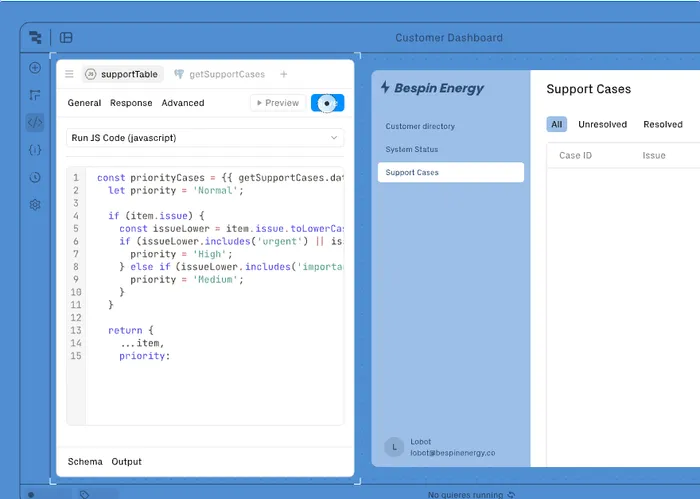Open the Advanced tab
Screen dimensions: 700x499
pyautogui.click(x=183, y=103)
